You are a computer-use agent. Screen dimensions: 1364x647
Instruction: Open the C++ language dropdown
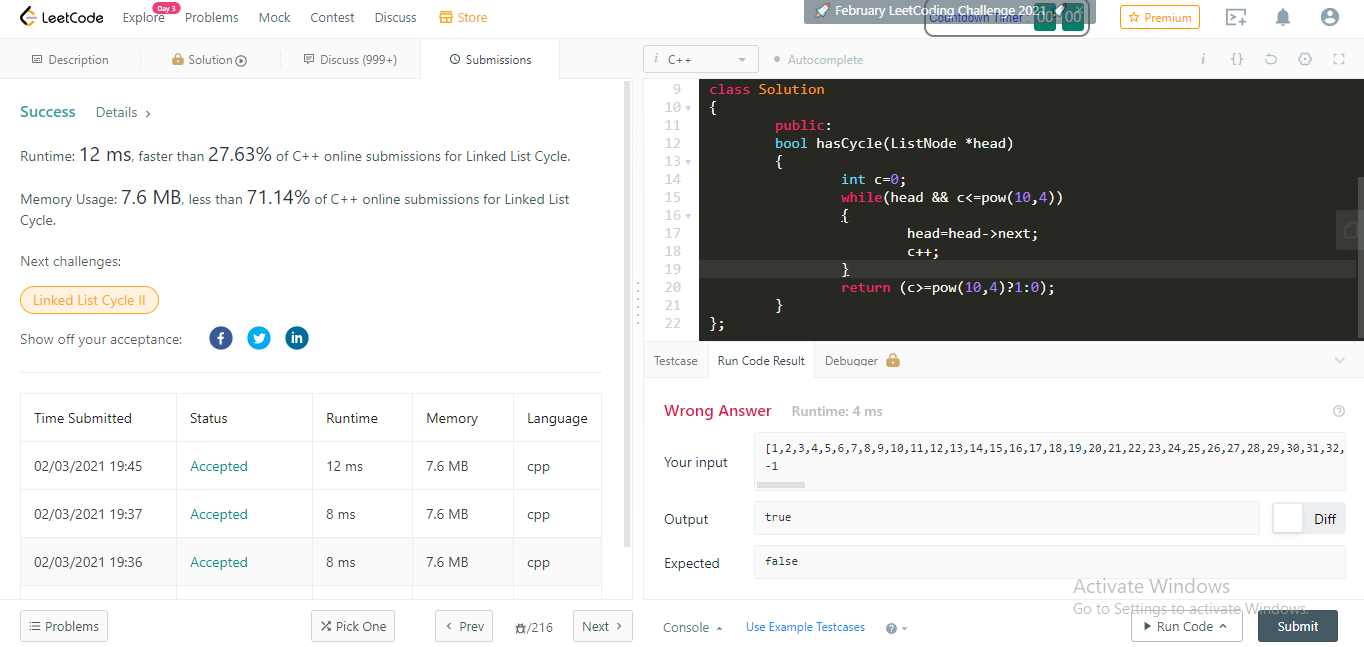[x=701, y=60]
